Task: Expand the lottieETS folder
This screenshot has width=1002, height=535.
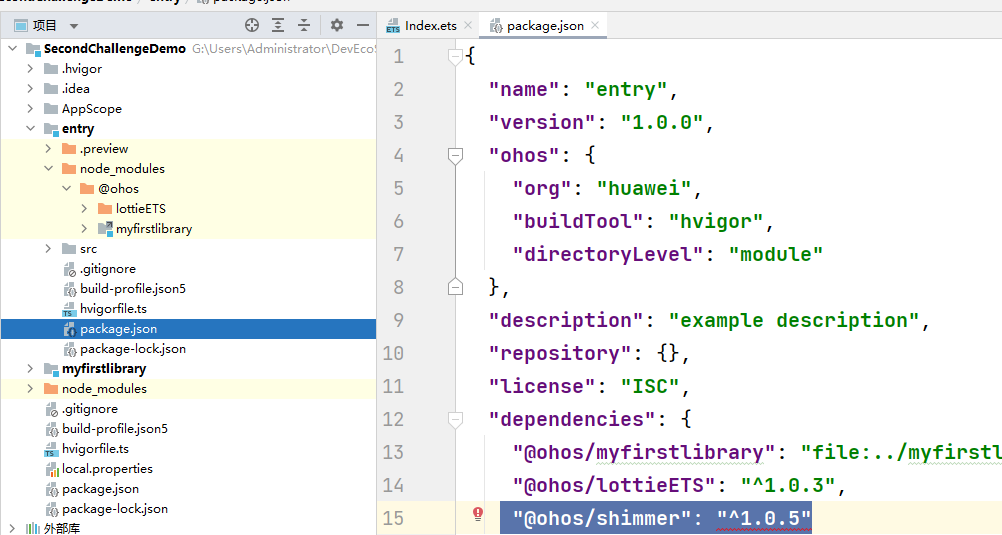Action: click(84, 208)
